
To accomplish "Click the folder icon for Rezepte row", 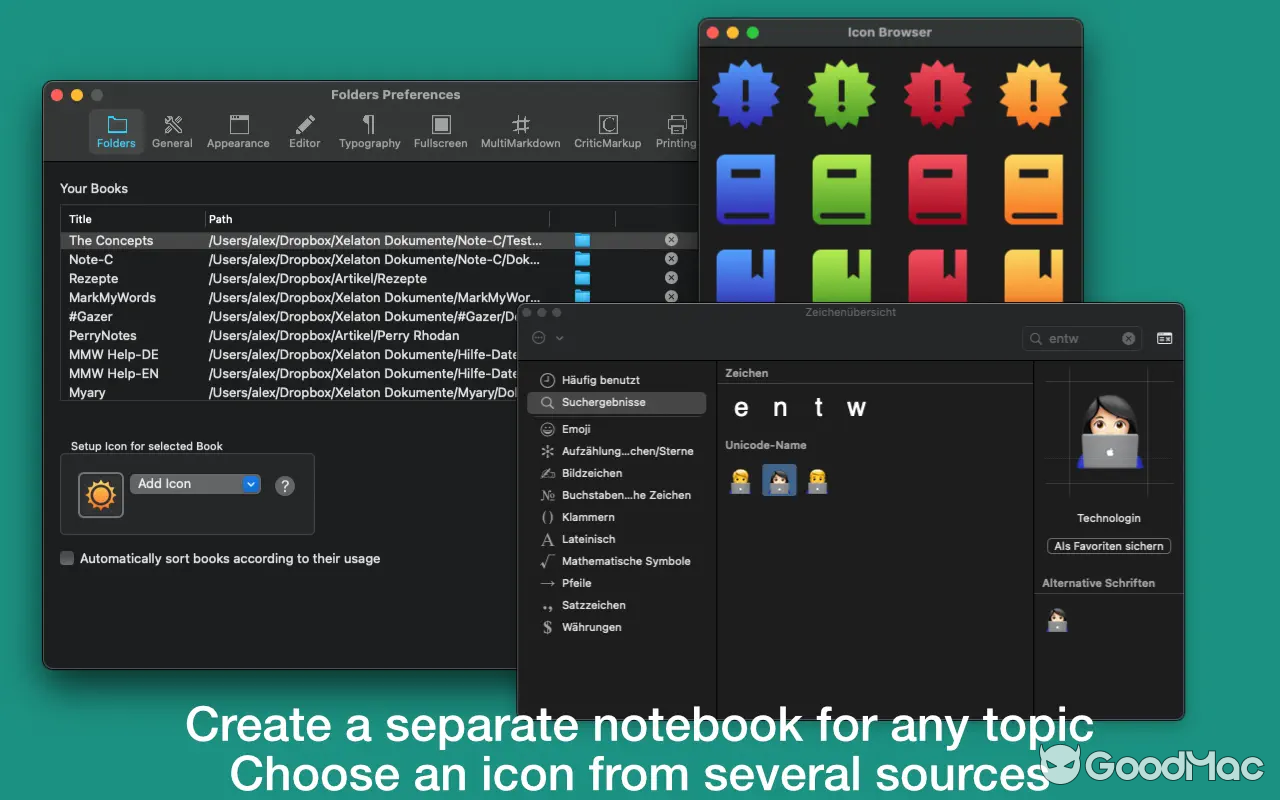I will pyautogui.click(x=582, y=278).
